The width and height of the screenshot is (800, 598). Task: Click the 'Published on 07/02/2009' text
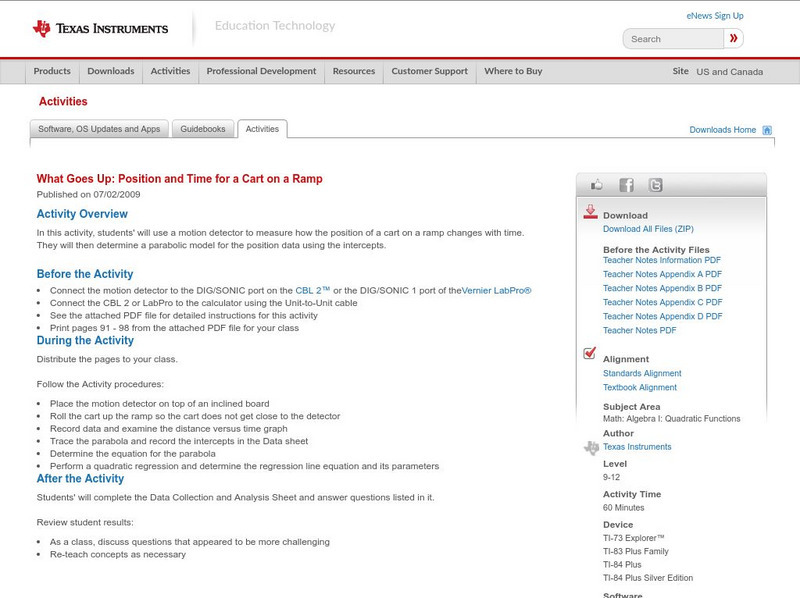coord(88,194)
